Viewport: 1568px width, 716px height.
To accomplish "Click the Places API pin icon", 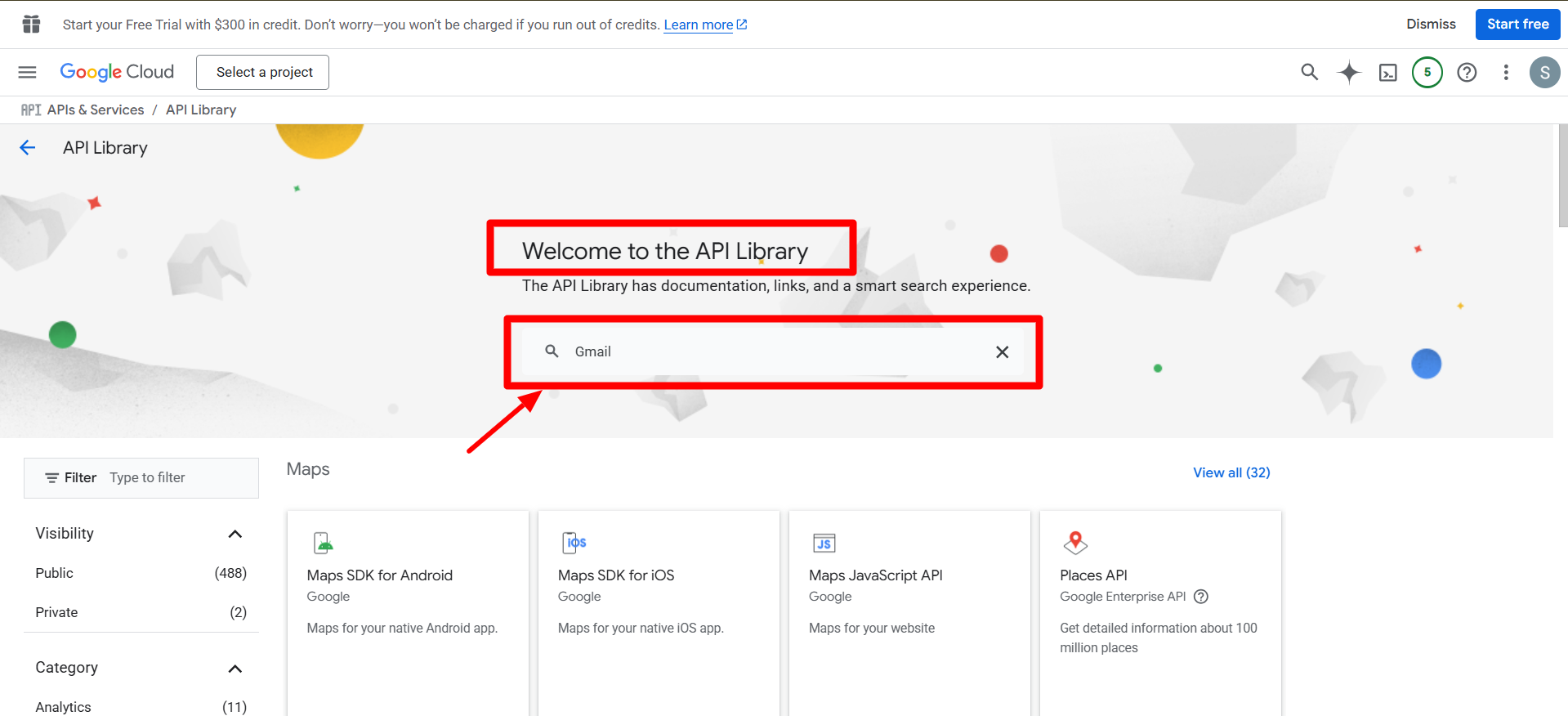I will coord(1075,543).
